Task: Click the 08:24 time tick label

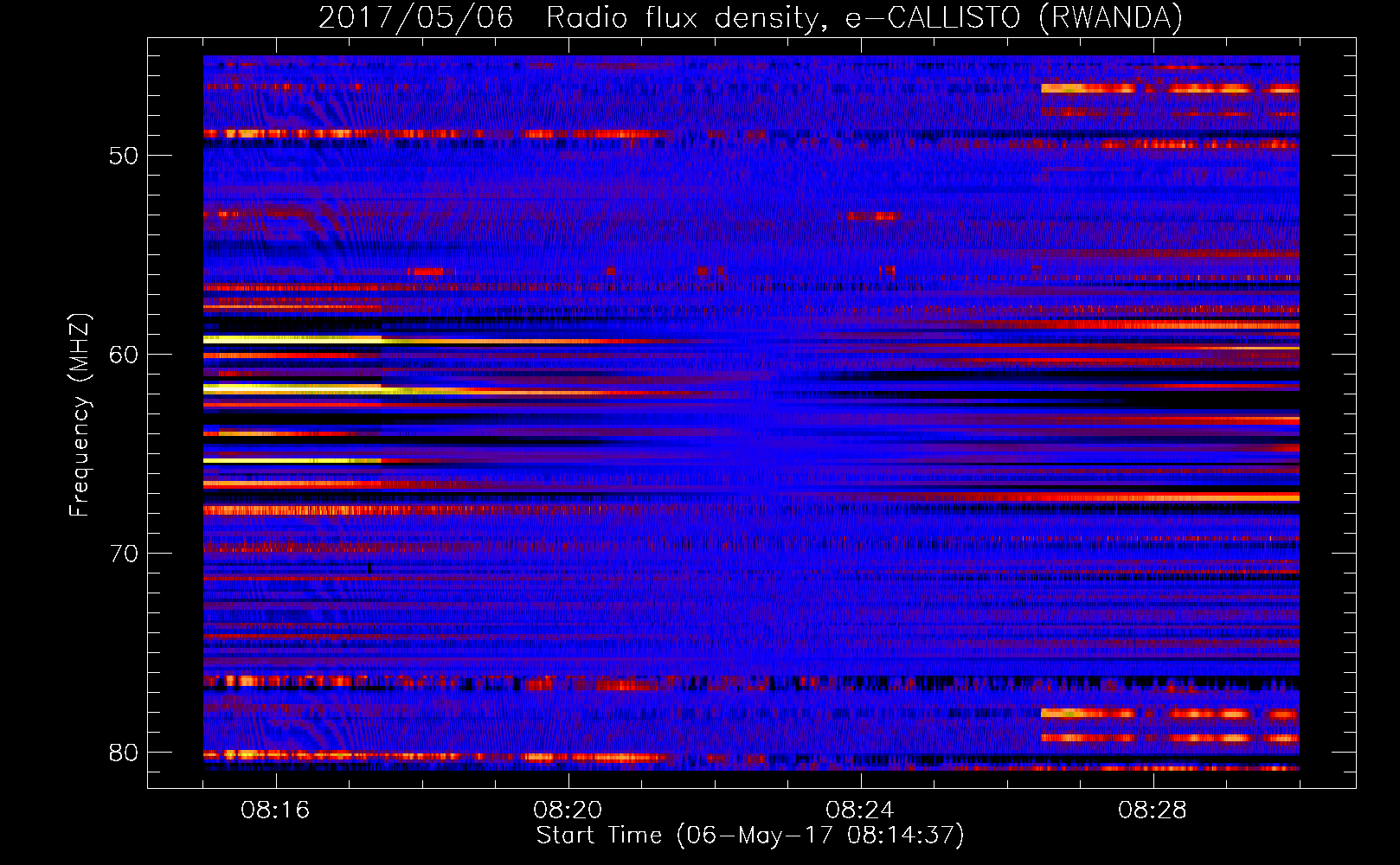Action: pos(860,811)
